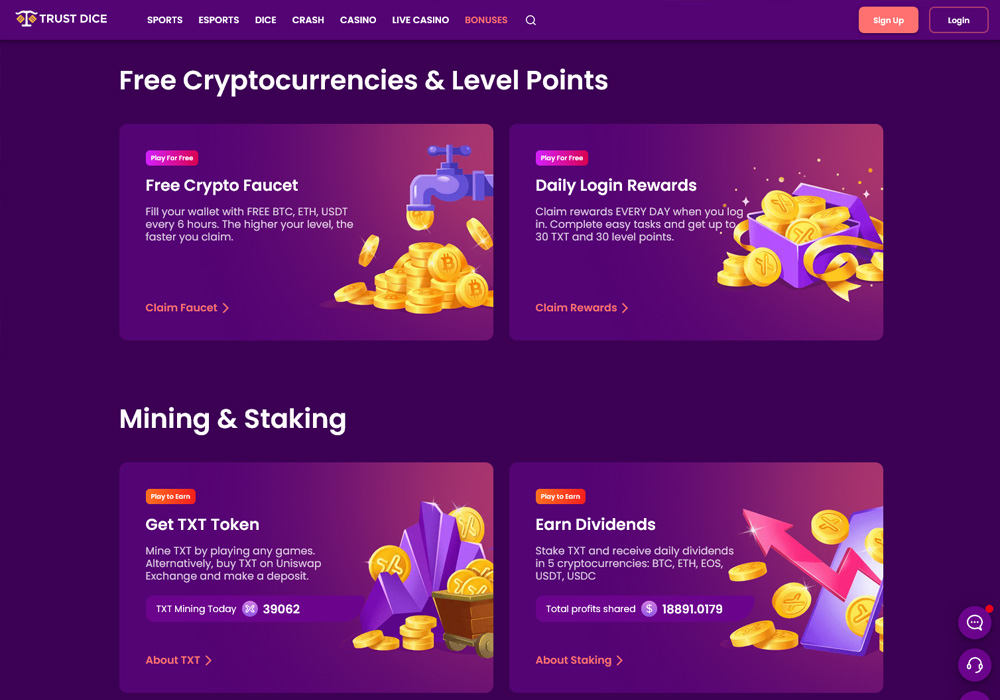Open the Crash game menu

[x=308, y=20]
